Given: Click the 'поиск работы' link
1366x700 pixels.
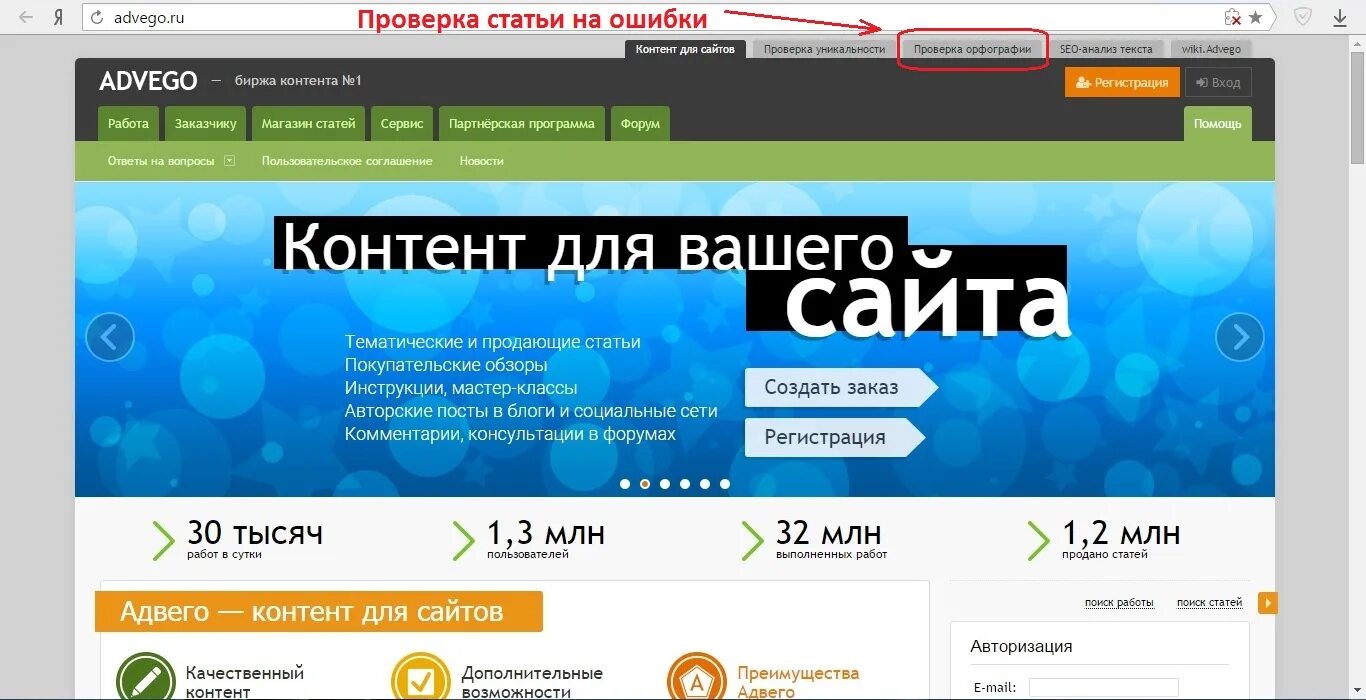Looking at the screenshot, I should pos(1119,603).
